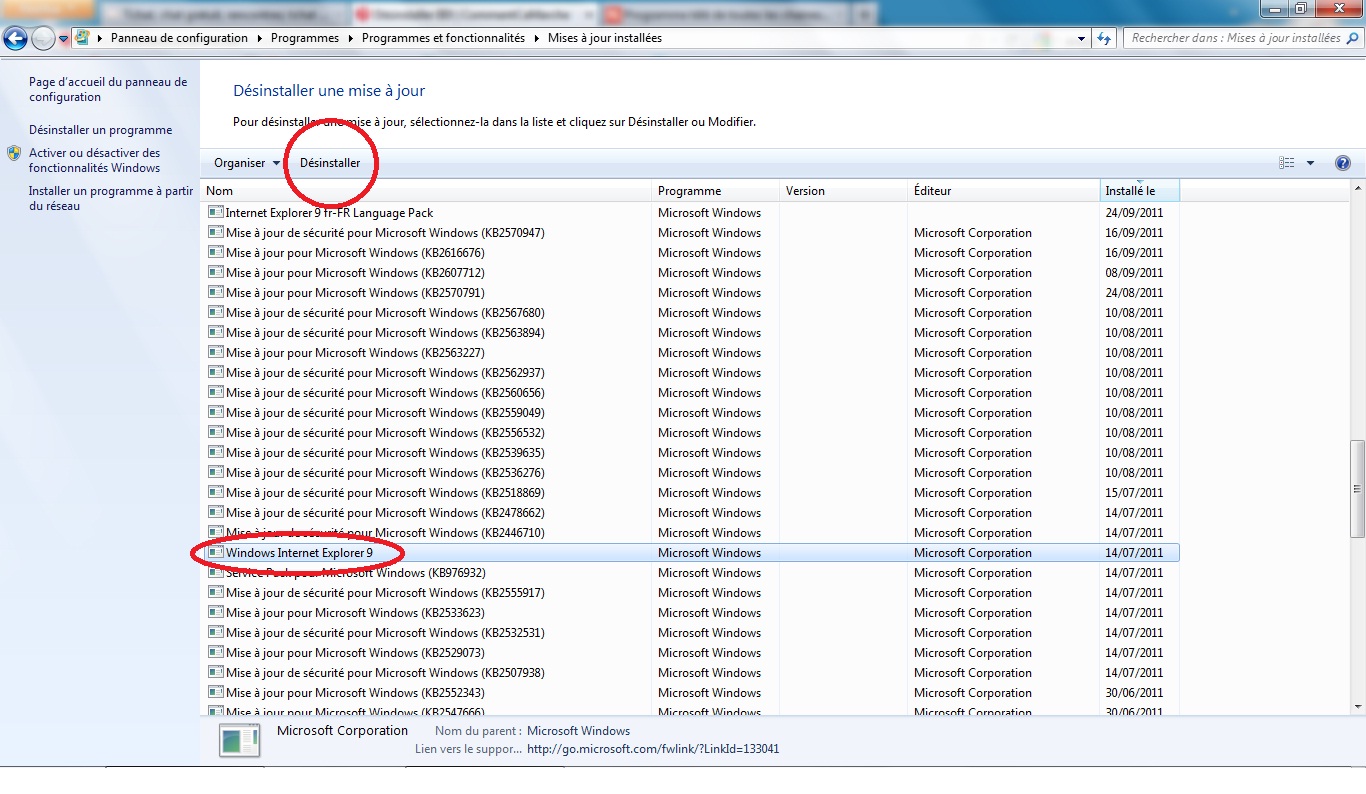
Task: Click the update icon for KB2570947
Action: 216,232
